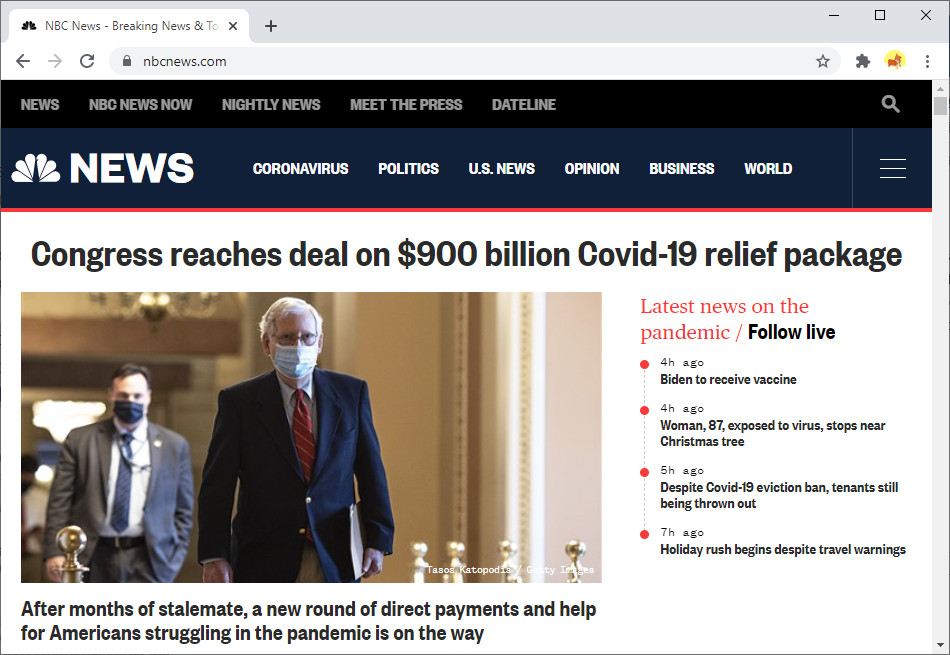Click the scrollbar down arrow
This screenshot has width=950, height=655.
(x=940, y=645)
